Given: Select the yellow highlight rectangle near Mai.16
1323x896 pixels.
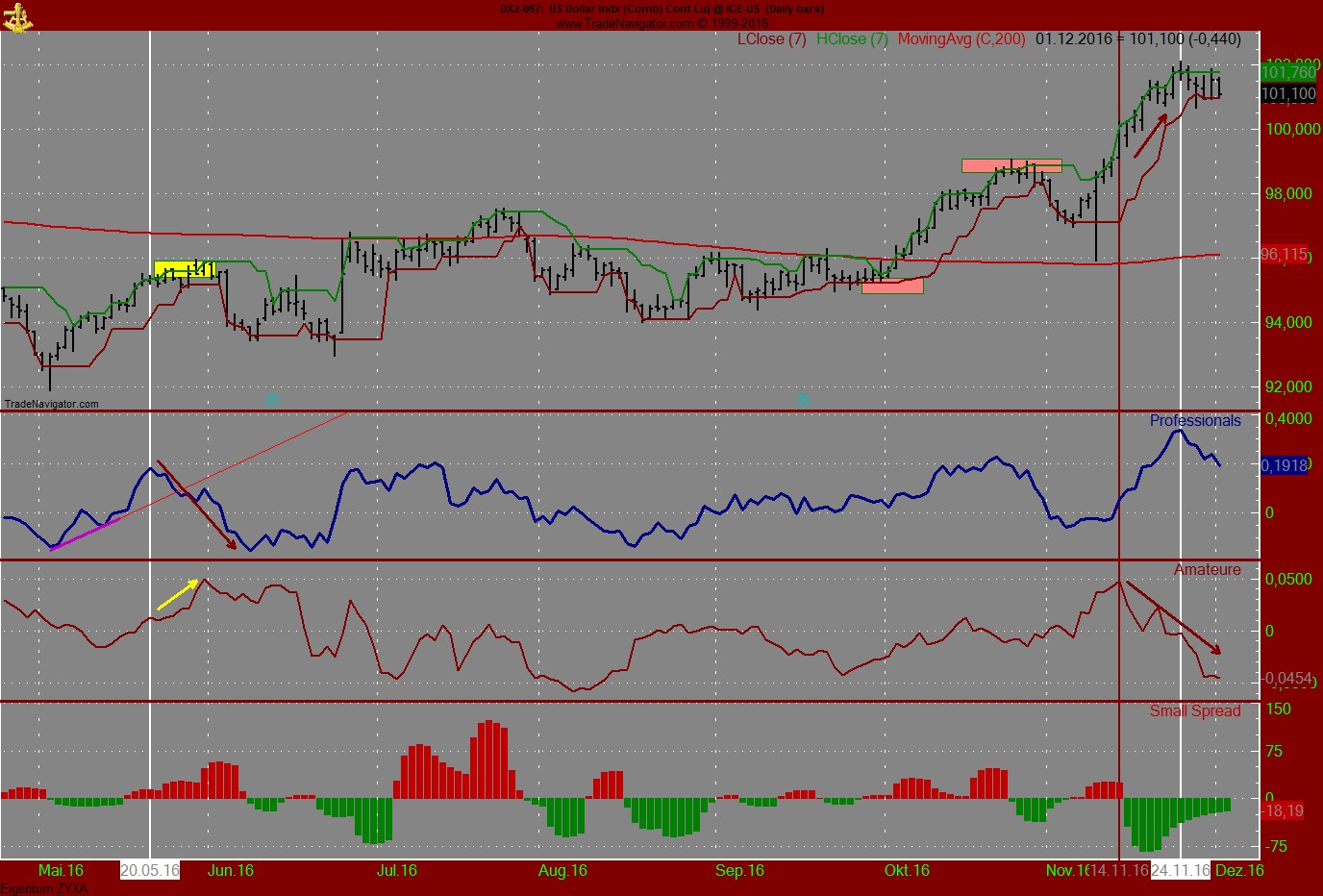Looking at the screenshot, I should pos(183,270).
